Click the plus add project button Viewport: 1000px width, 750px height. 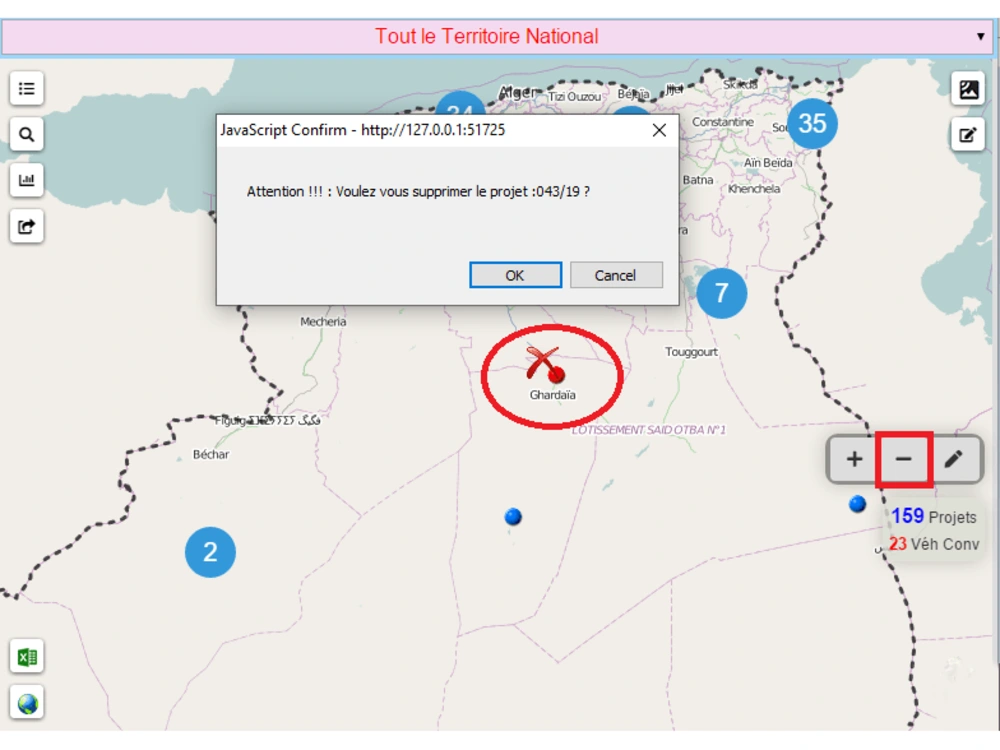854,459
